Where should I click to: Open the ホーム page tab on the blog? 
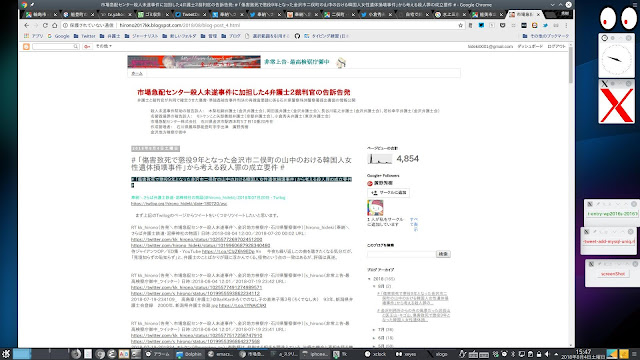pos(137,73)
